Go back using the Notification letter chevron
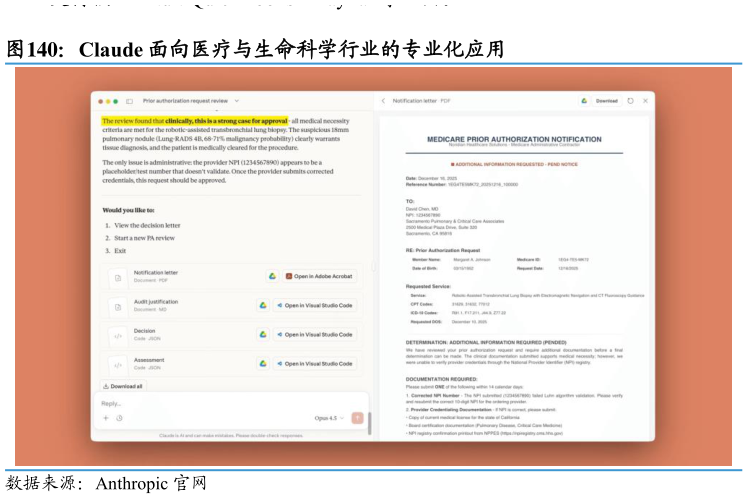 point(383,101)
